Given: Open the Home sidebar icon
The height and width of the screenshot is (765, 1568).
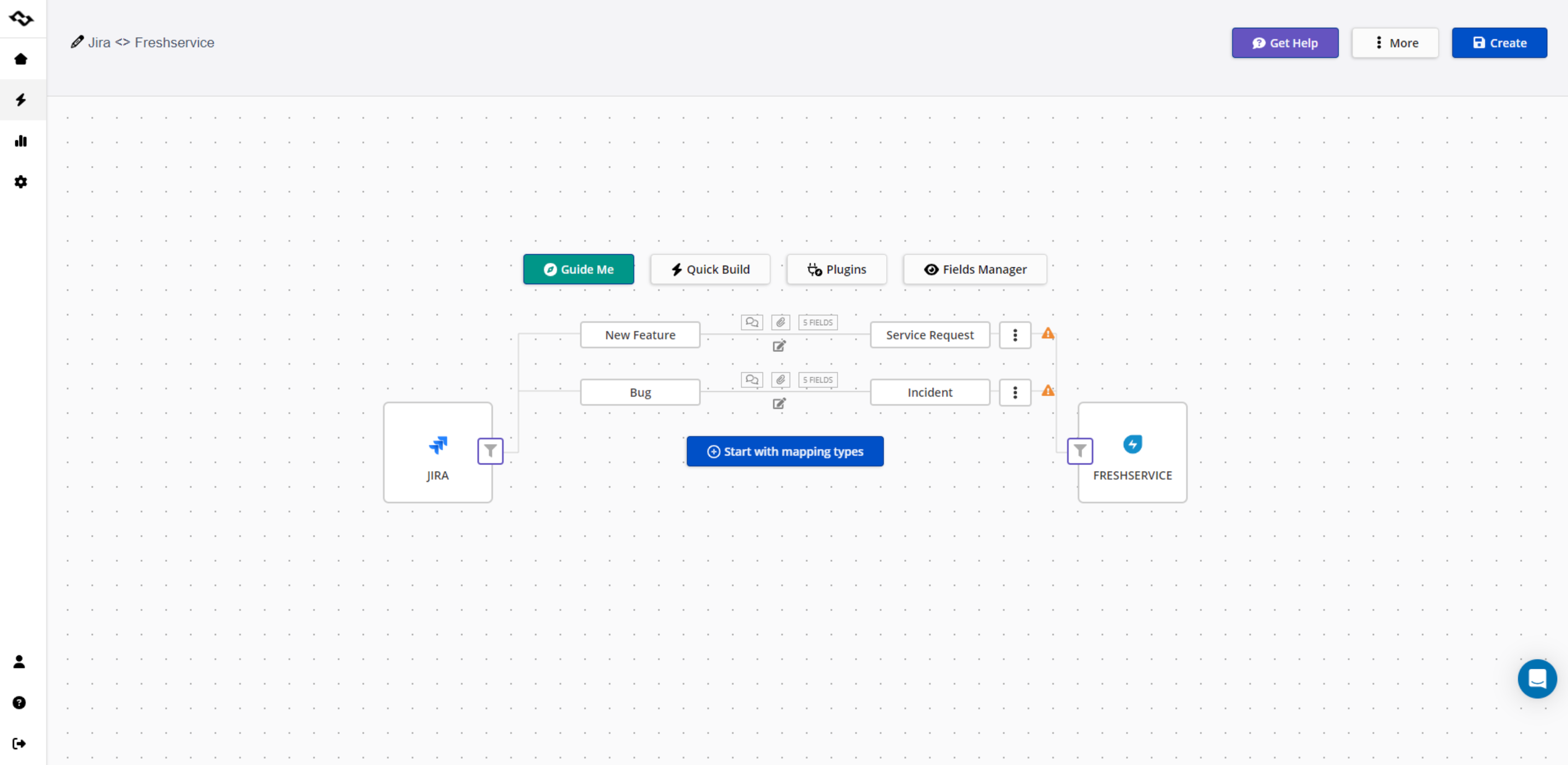Looking at the screenshot, I should (x=21, y=58).
